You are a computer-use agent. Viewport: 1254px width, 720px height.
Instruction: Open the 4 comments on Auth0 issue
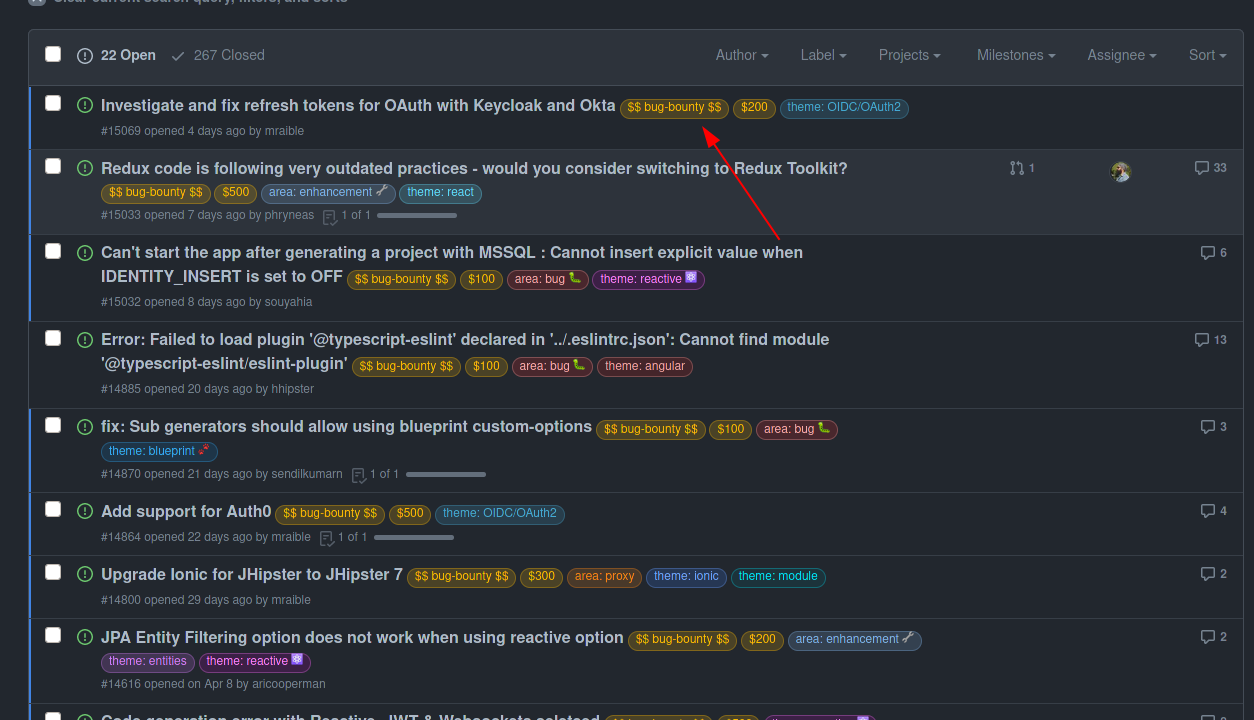[x=1213, y=511]
